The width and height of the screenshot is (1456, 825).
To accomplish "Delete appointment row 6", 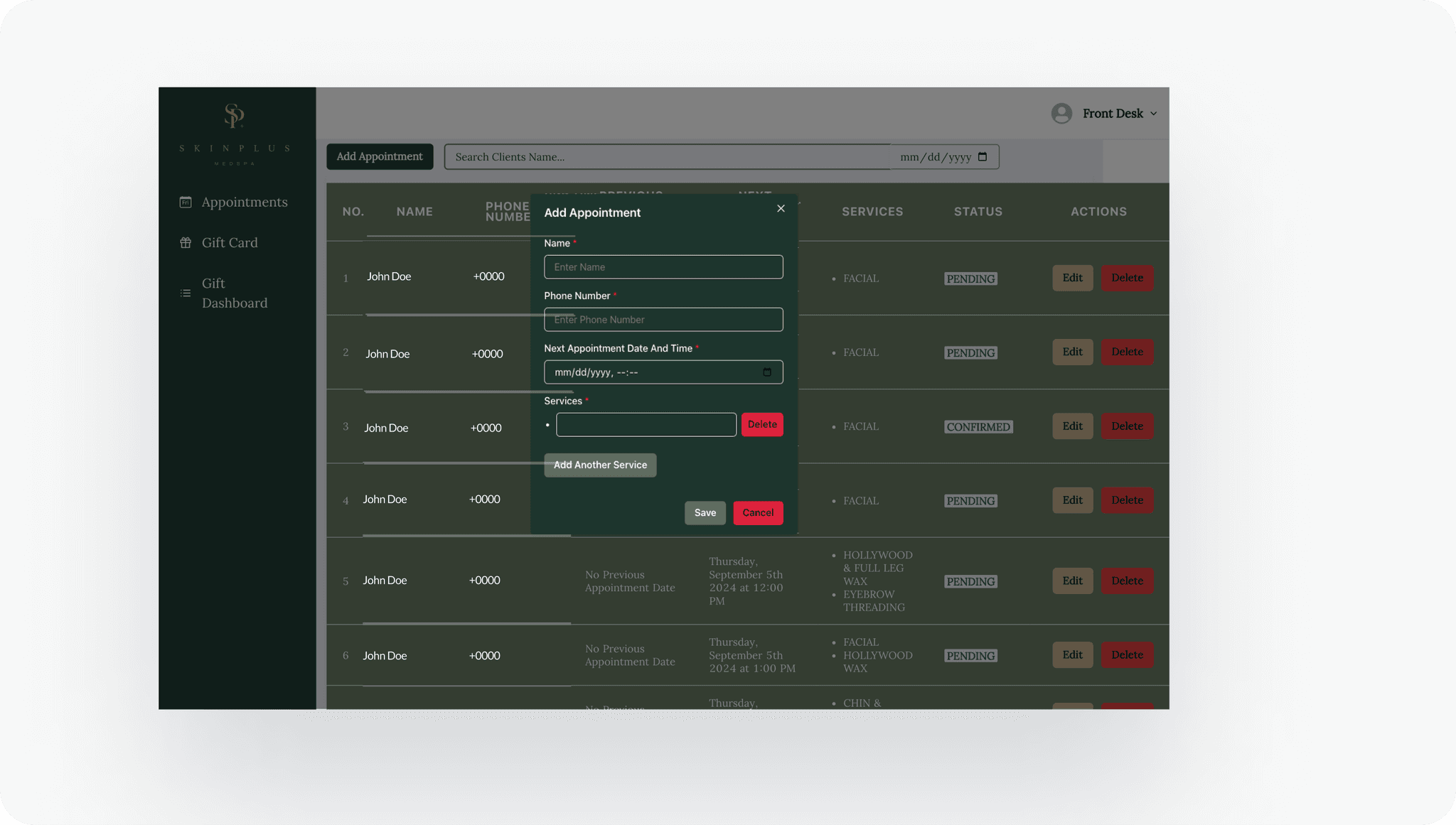I will pyautogui.click(x=1127, y=655).
